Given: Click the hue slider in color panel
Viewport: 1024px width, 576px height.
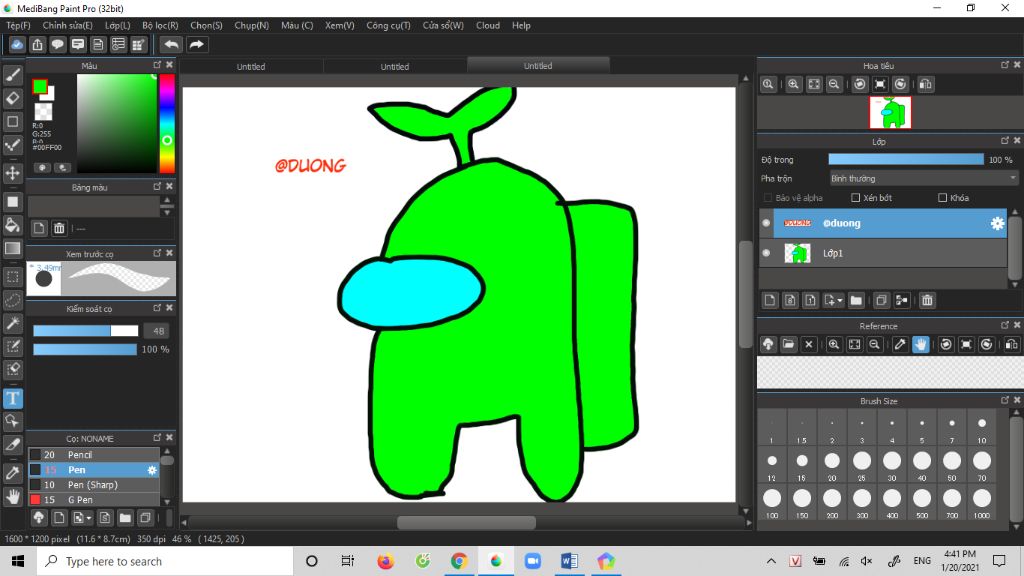Looking at the screenshot, I should click(167, 123).
